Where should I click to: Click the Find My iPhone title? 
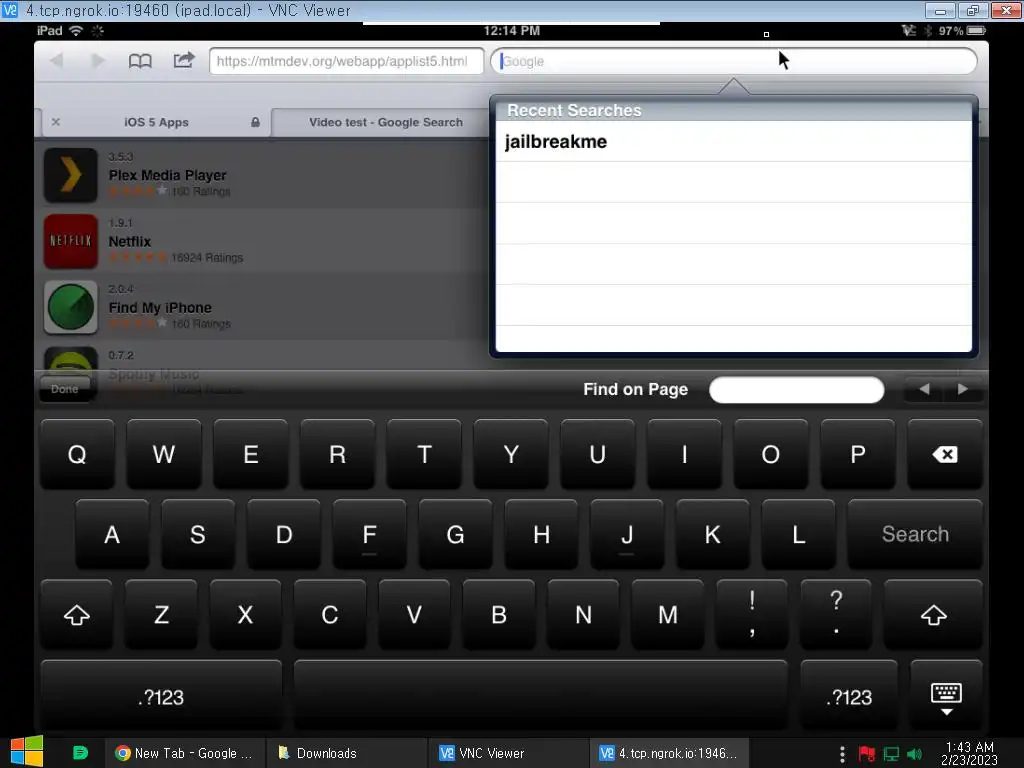[160, 308]
